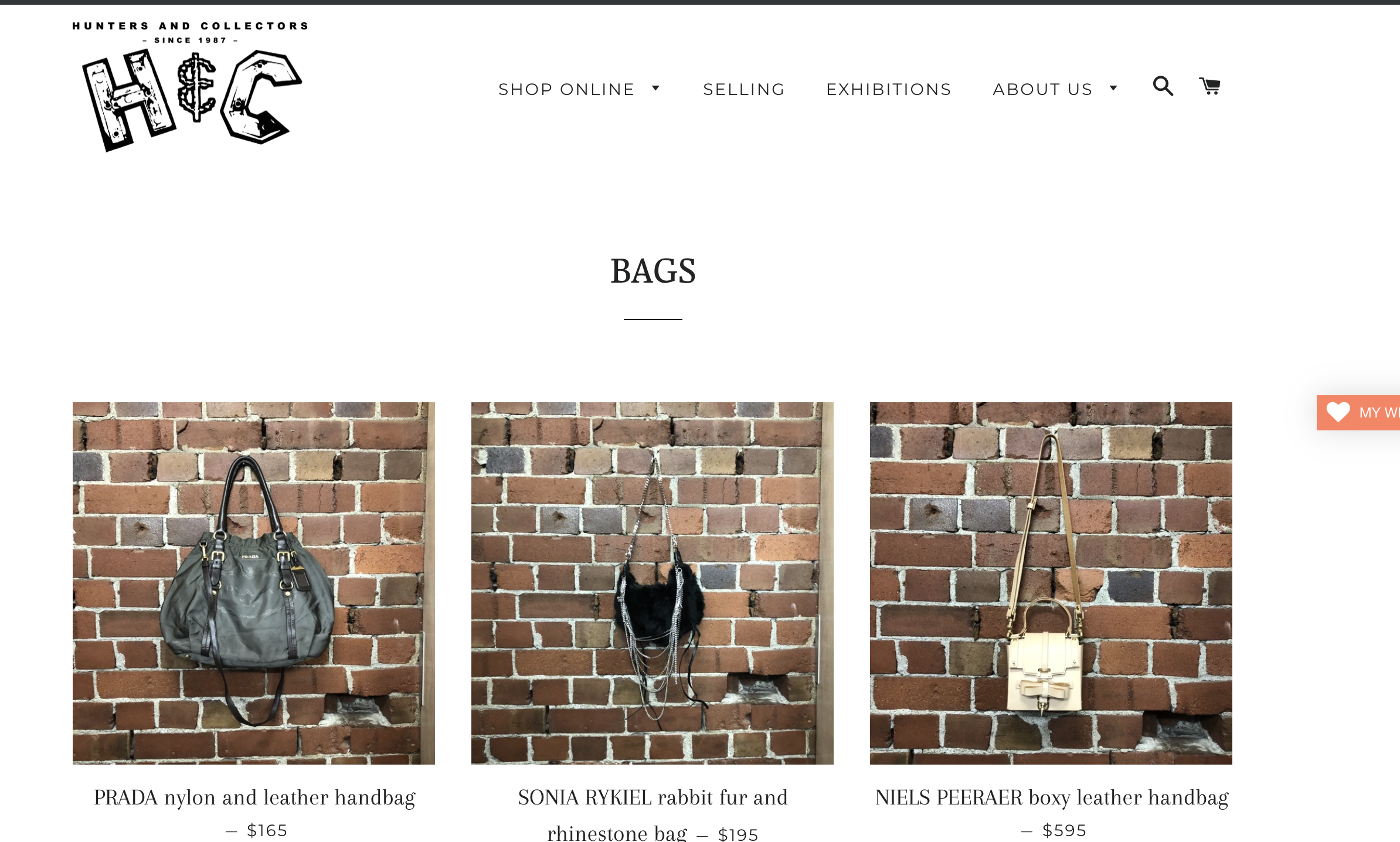
Task: Go to the Selling page
Action: point(744,89)
